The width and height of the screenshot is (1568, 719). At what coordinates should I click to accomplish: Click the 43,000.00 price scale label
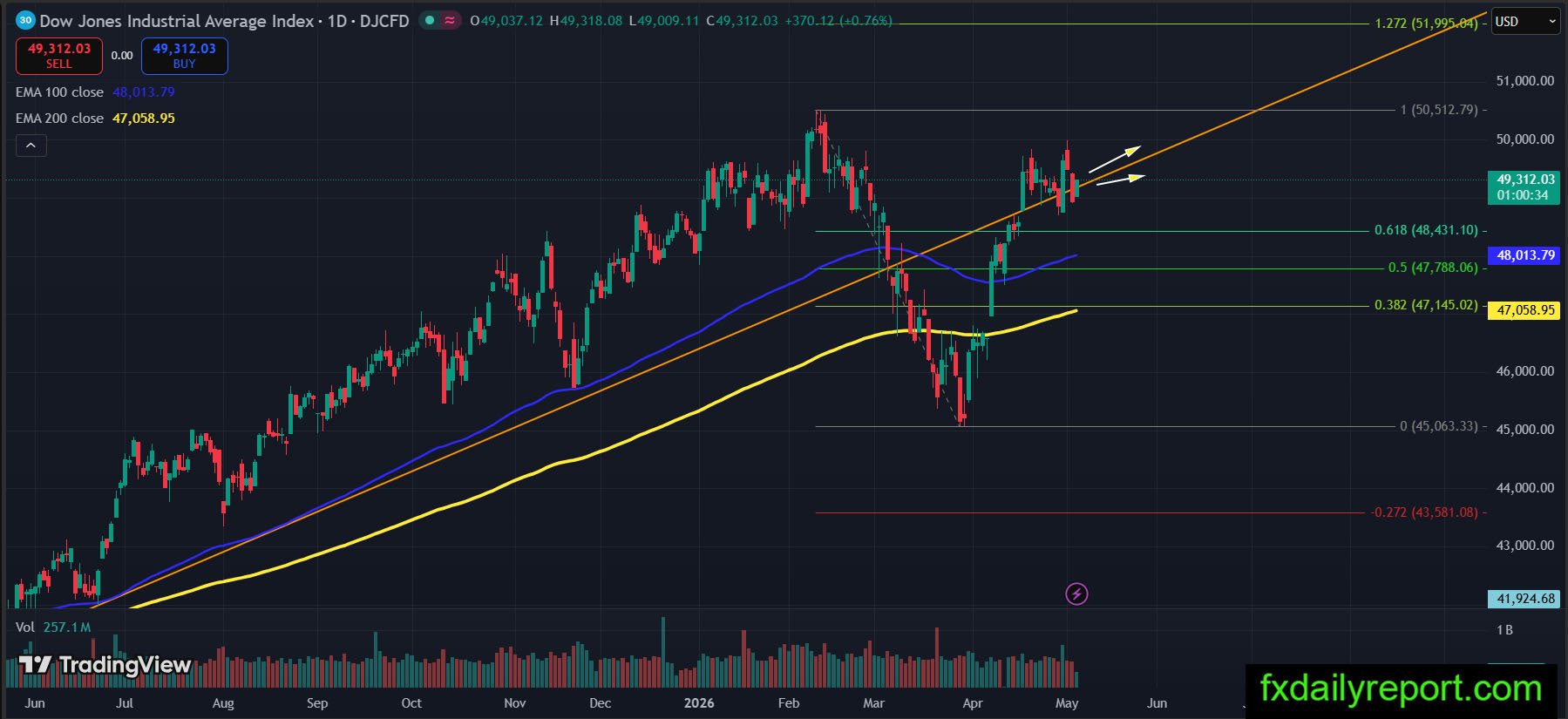[1524, 546]
